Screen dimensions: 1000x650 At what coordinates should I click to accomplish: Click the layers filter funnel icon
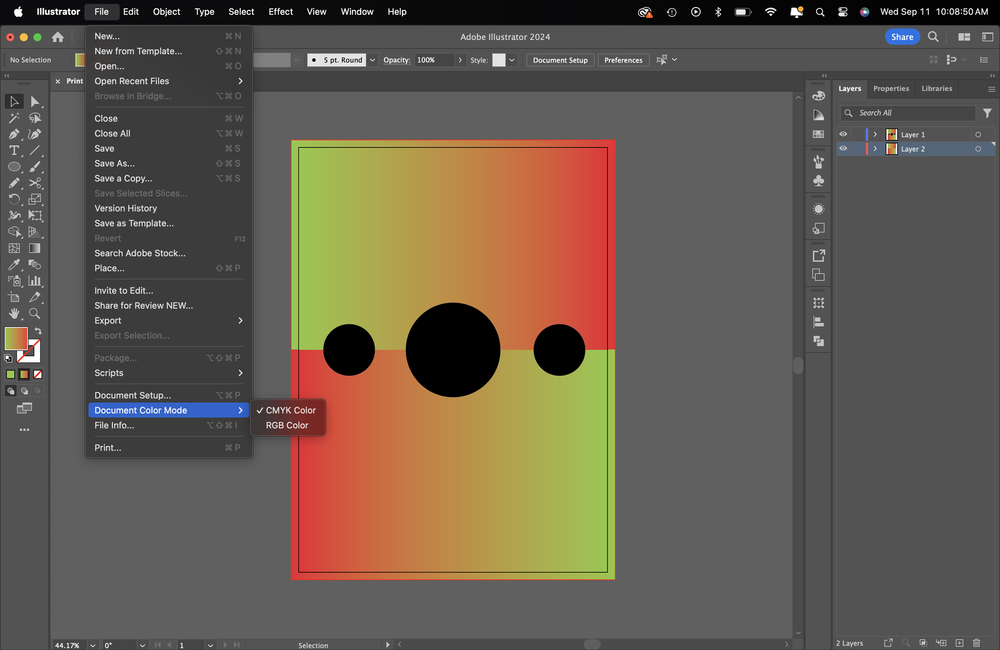[987, 113]
